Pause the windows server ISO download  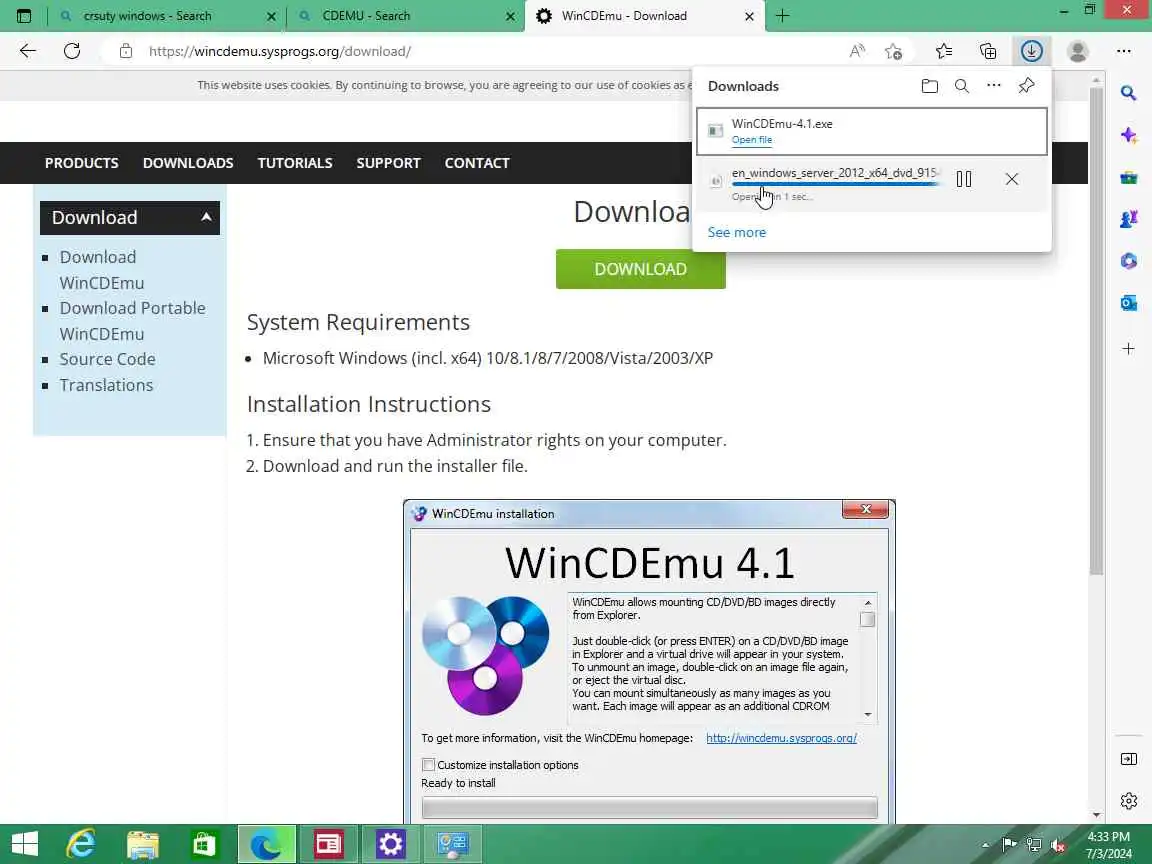point(964,179)
